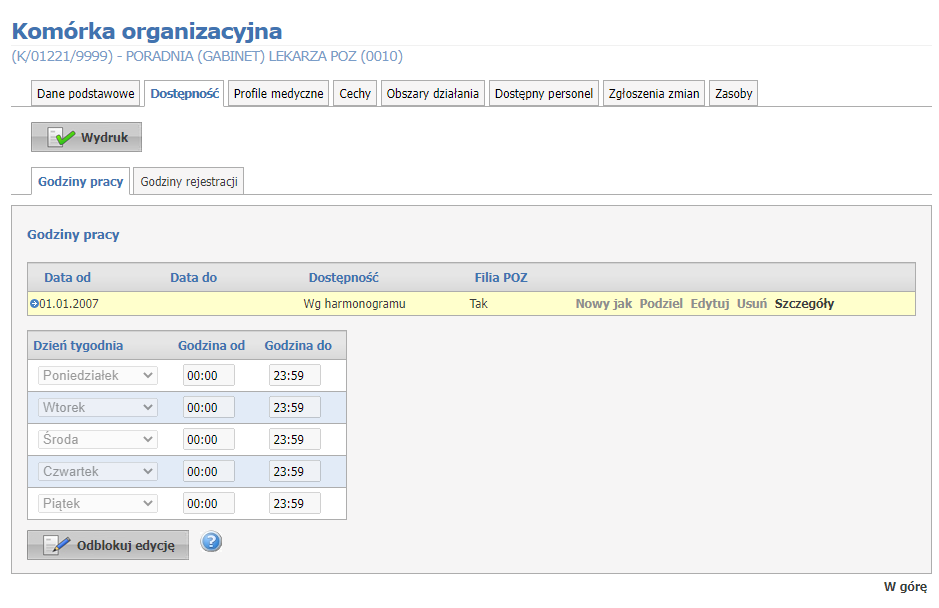The image size is (939, 608).
Task: Open the Piątek weekday dropdown
Action: tap(98, 503)
